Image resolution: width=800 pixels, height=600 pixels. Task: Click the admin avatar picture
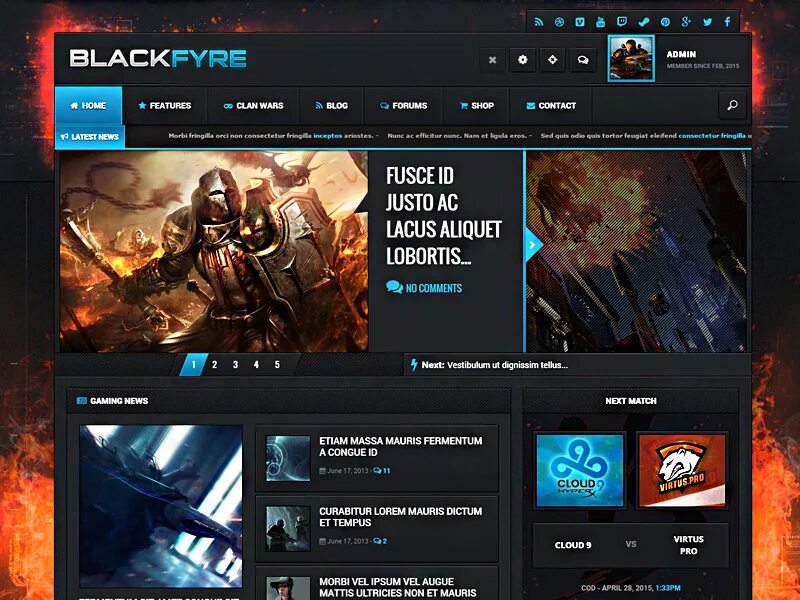click(631, 59)
